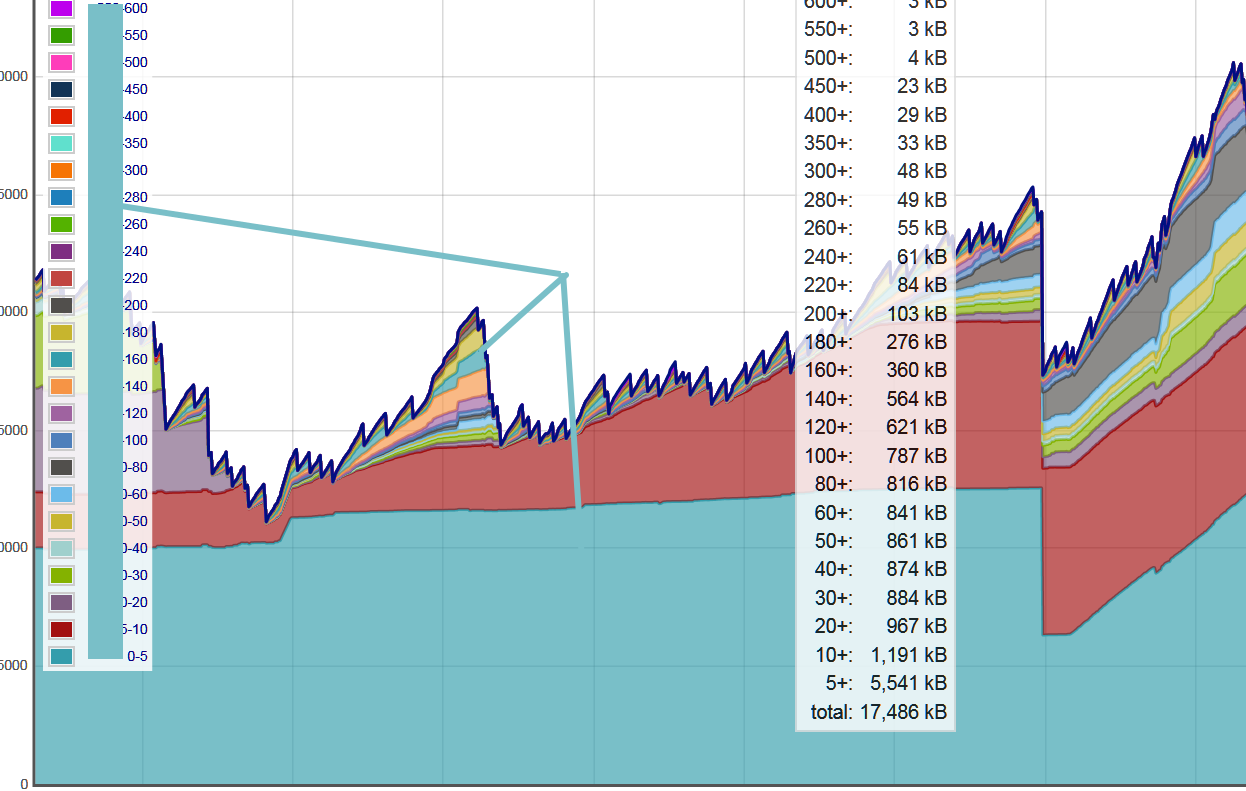Select the bright orange 300 legend swatch
The height and width of the screenshot is (791, 1246).
pyautogui.click(x=61, y=171)
